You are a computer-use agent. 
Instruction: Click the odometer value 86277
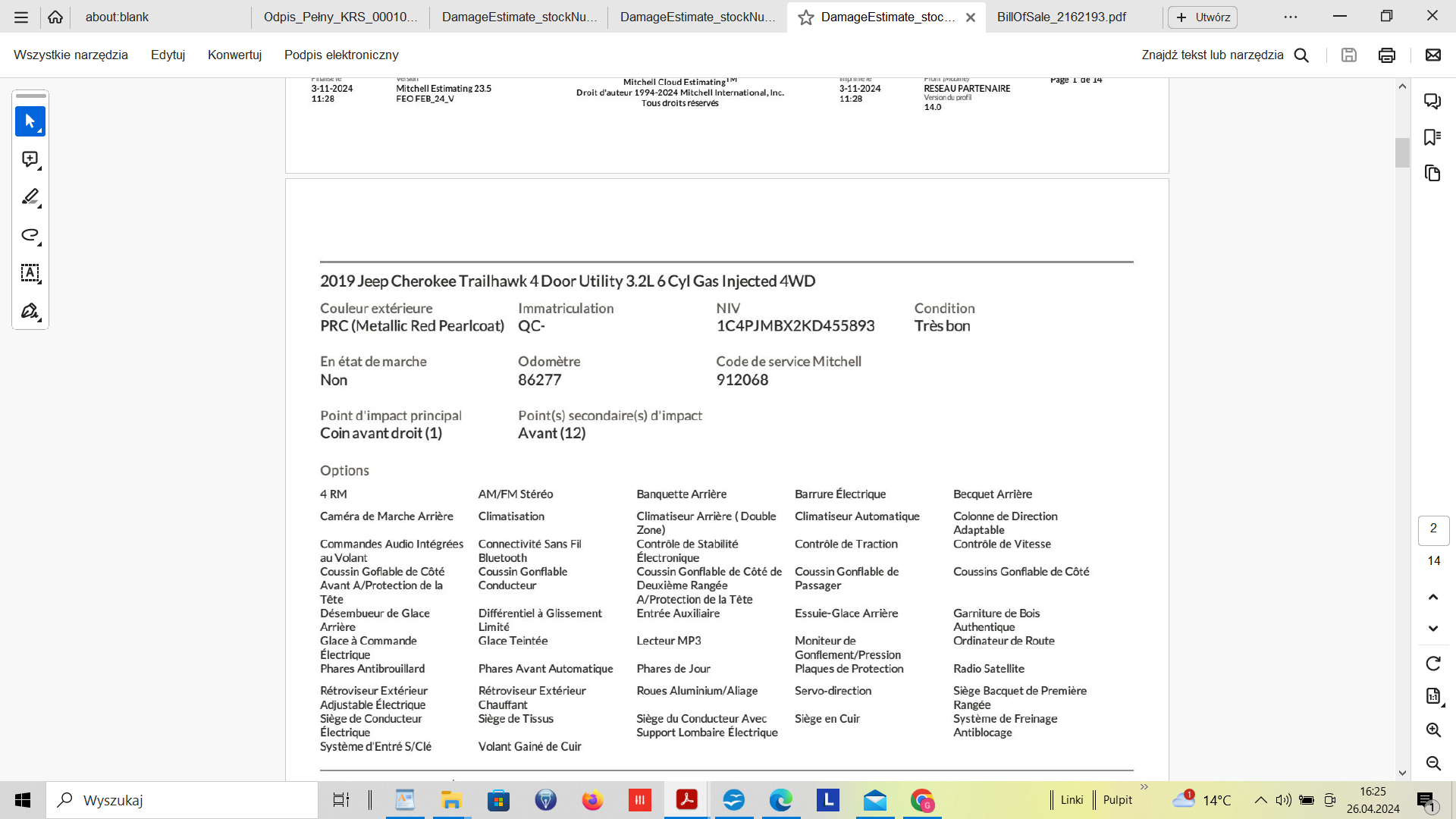pyautogui.click(x=540, y=380)
